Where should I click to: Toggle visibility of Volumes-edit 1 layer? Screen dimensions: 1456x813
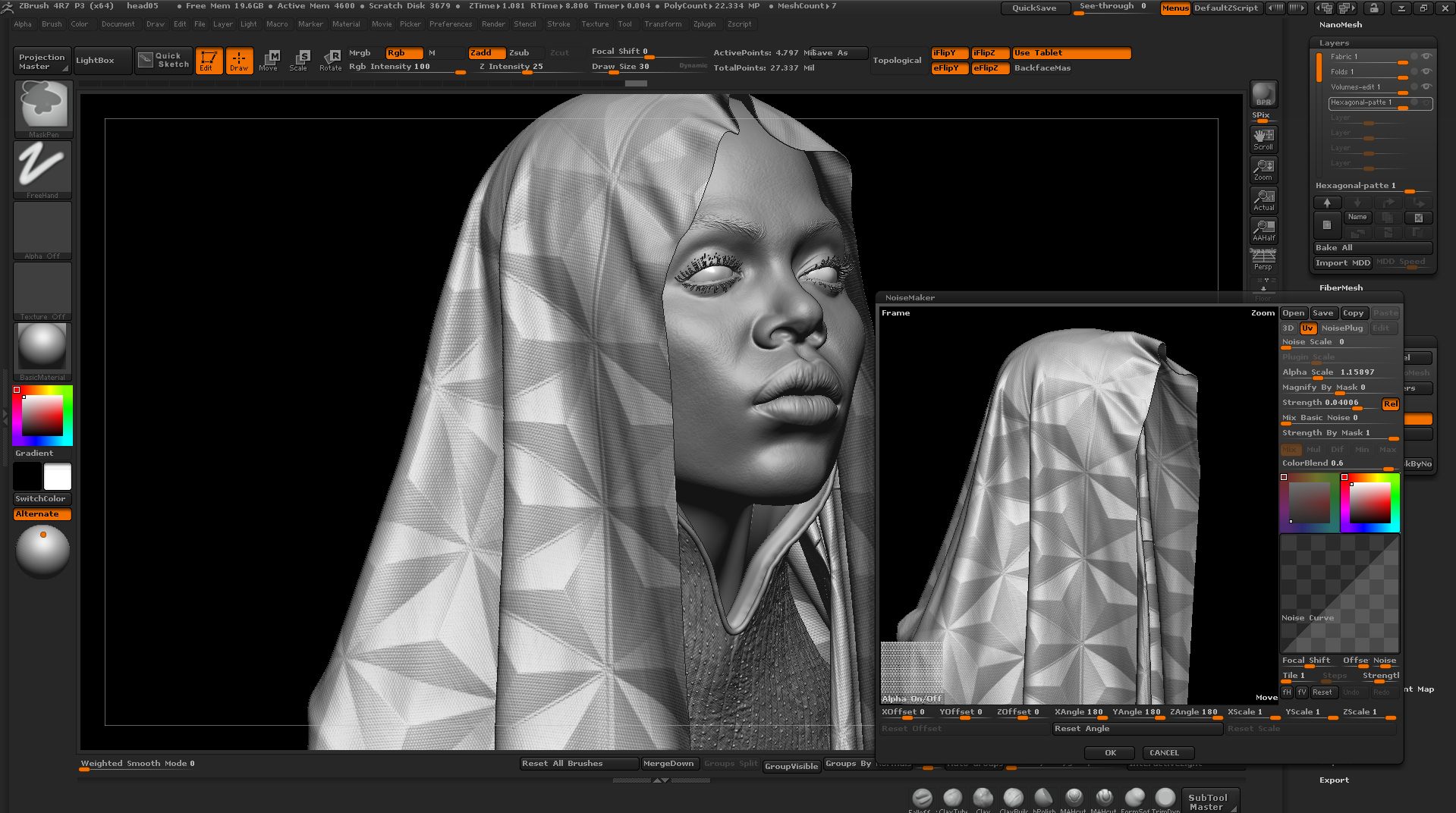pyautogui.click(x=1426, y=87)
